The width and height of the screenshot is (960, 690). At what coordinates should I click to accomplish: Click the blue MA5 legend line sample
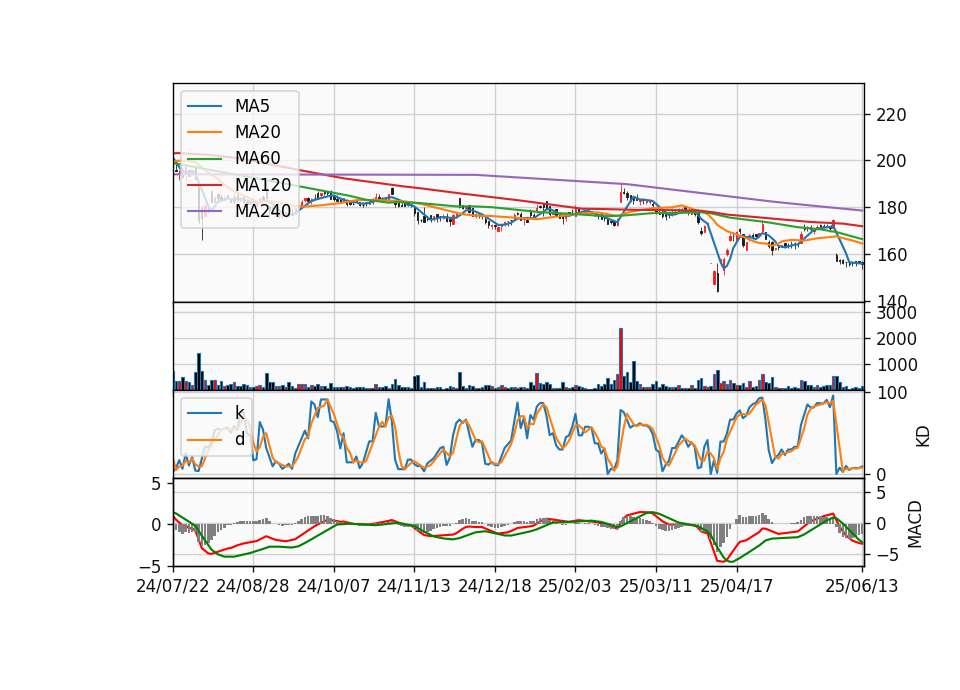204,106
